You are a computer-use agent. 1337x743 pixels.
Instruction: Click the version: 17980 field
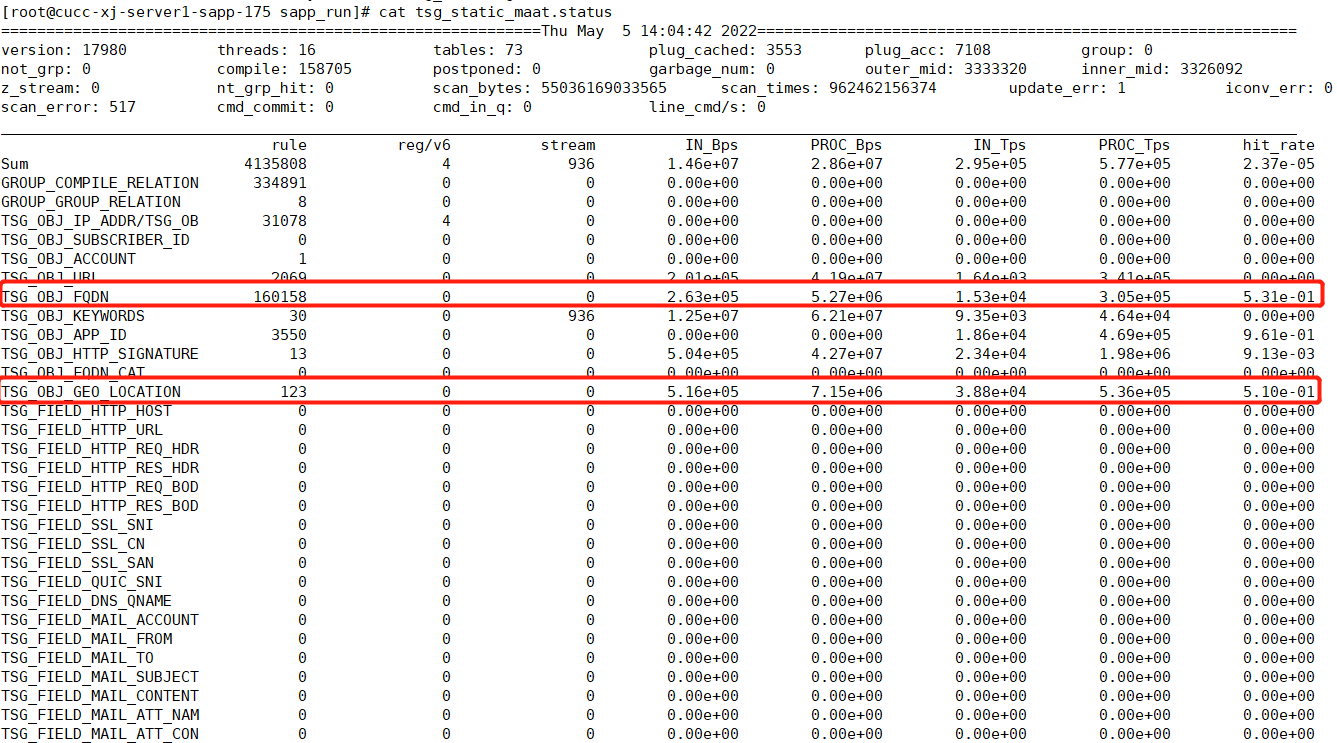point(64,50)
